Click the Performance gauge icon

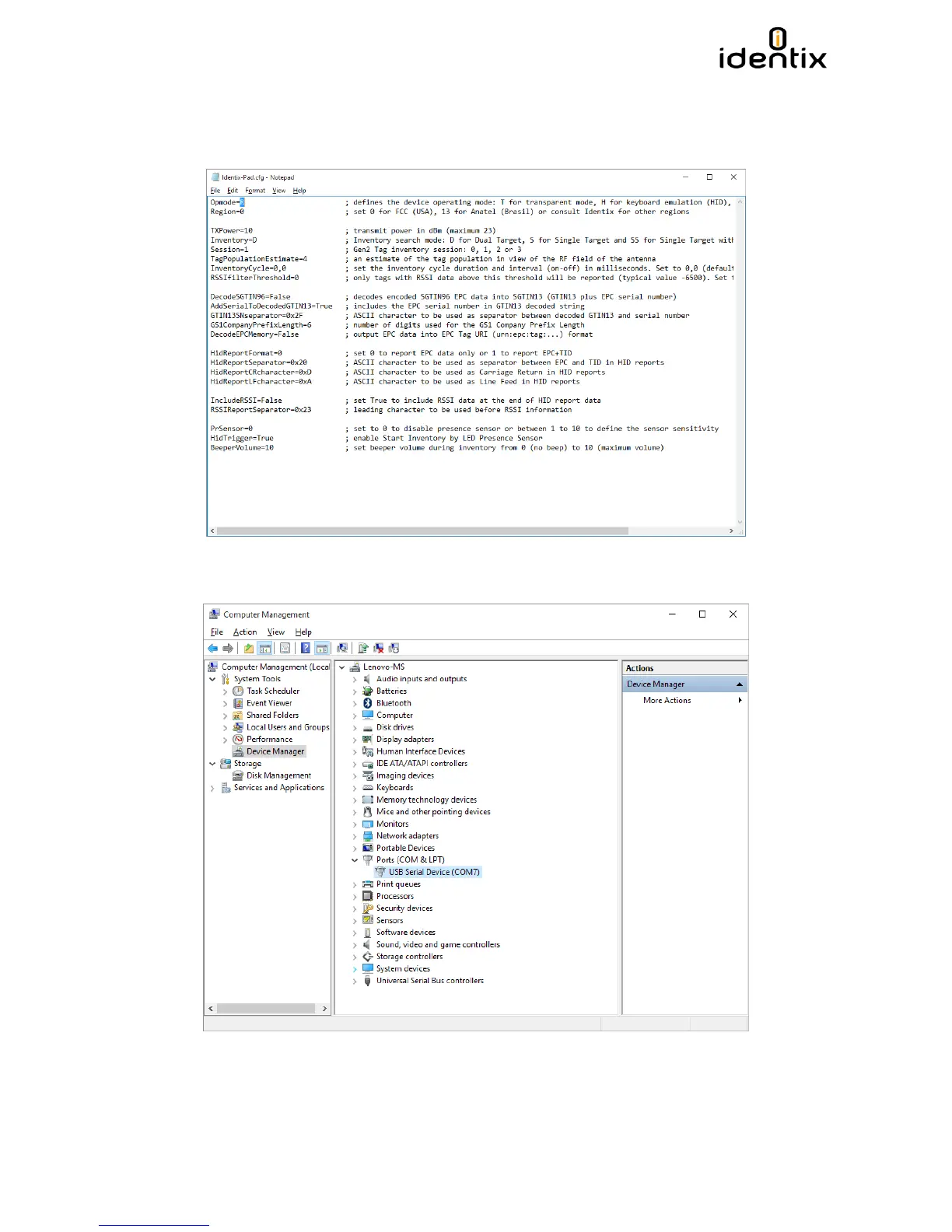(x=238, y=739)
